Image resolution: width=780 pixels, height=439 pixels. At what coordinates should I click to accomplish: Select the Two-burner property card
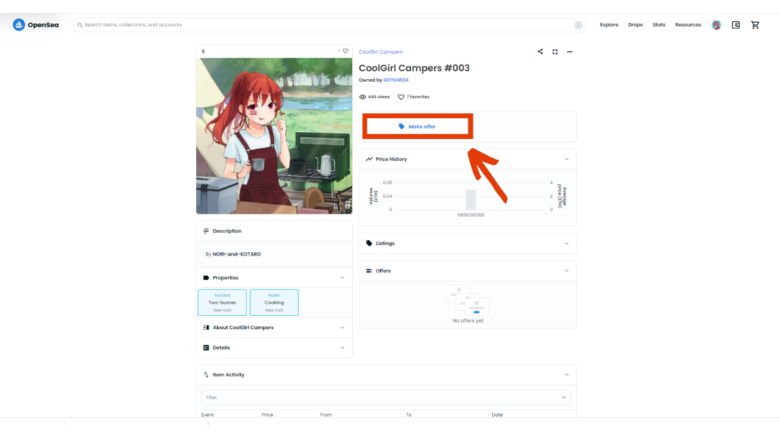[x=222, y=302]
